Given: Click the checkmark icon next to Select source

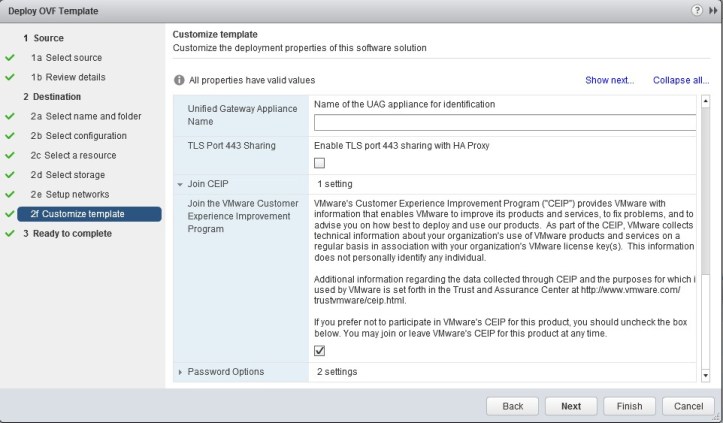Looking at the screenshot, I should point(9,58).
